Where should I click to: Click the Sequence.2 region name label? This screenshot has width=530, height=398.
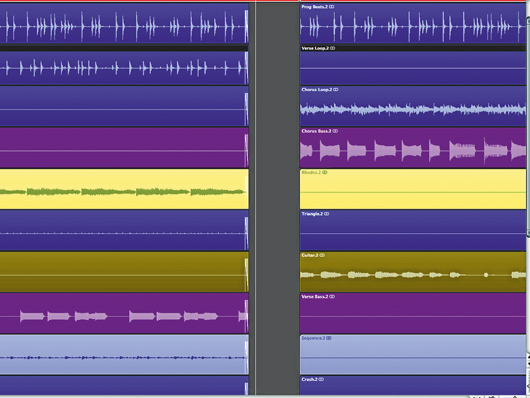coord(313,338)
